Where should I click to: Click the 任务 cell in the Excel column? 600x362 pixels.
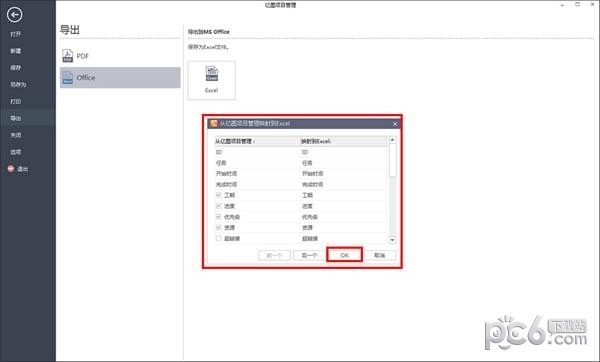(x=343, y=163)
